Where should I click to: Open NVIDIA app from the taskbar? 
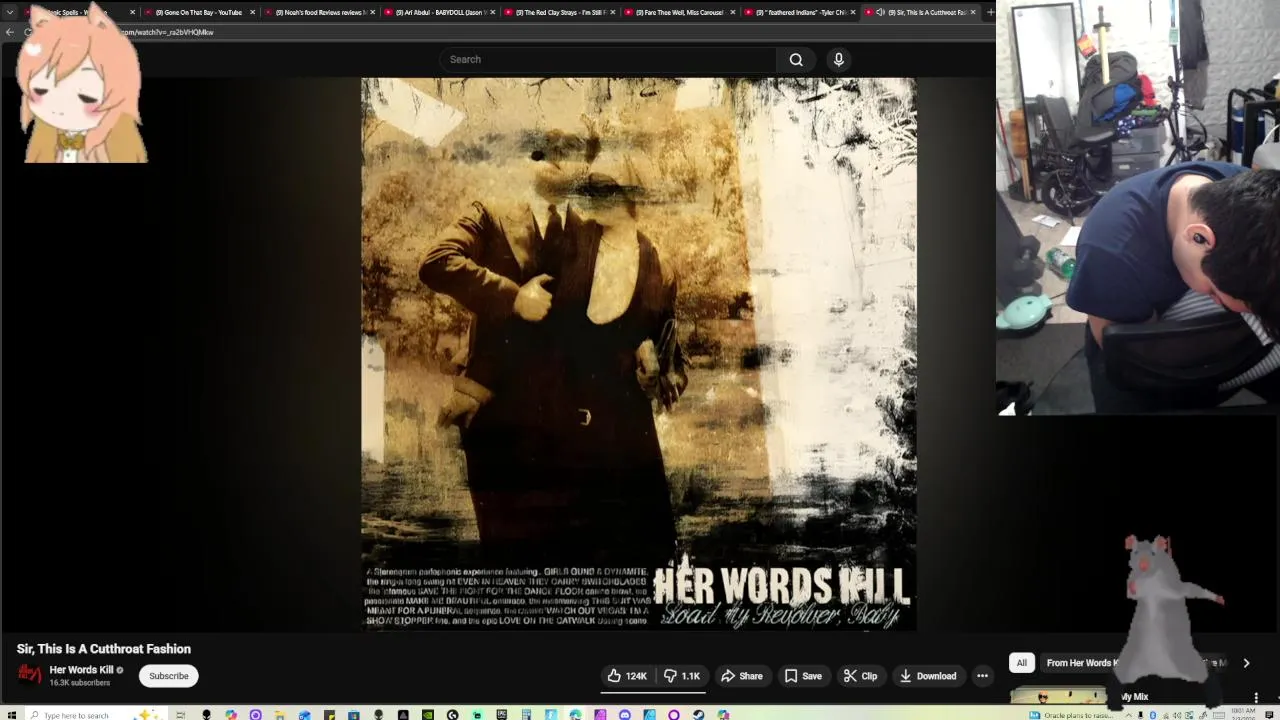click(427, 714)
